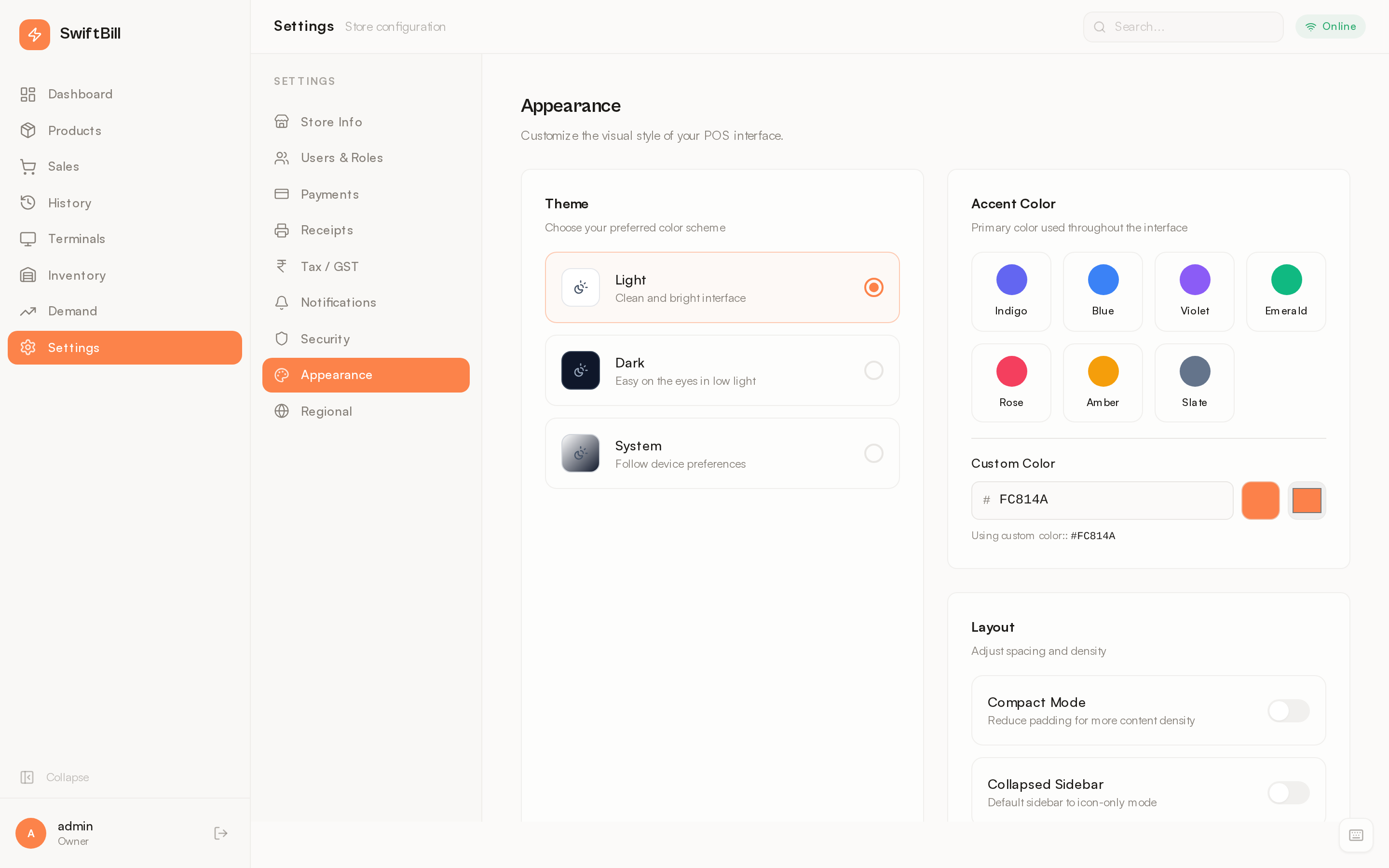Click the Dark theme preview icon
The height and width of the screenshot is (868, 1389).
pyautogui.click(x=580, y=370)
